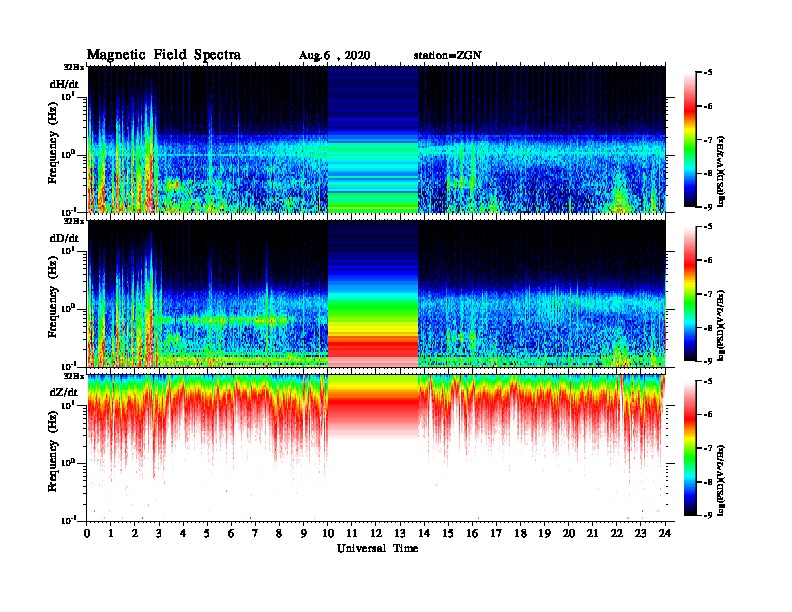Click hour "11" on the time axis
792x612 pixels.
pyautogui.click(x=352, y=534)
